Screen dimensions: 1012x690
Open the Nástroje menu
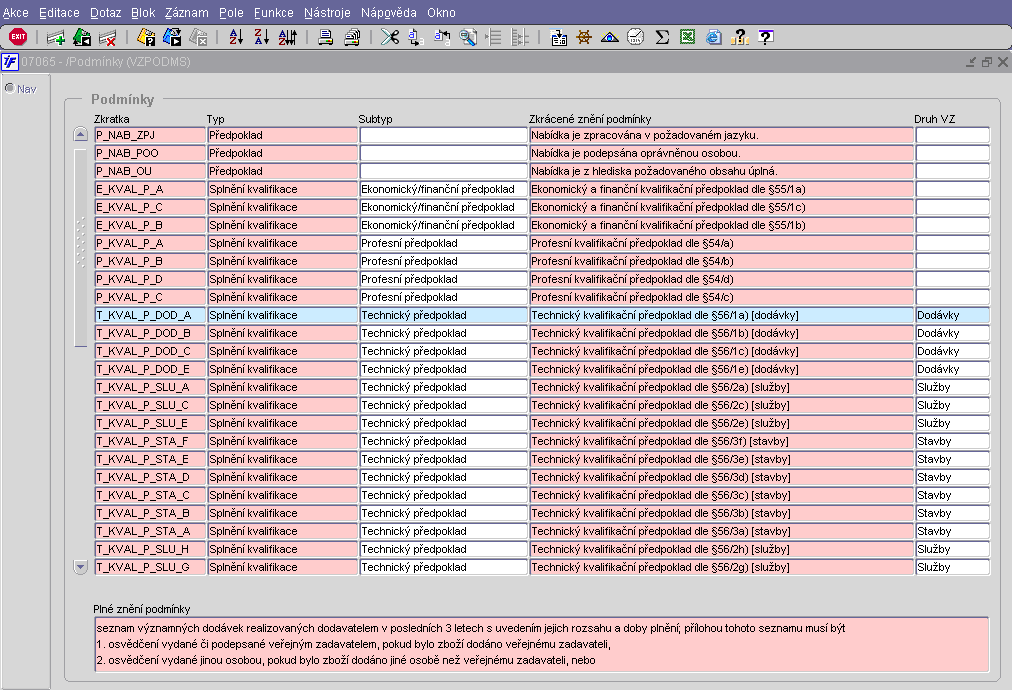pos(327,13)
